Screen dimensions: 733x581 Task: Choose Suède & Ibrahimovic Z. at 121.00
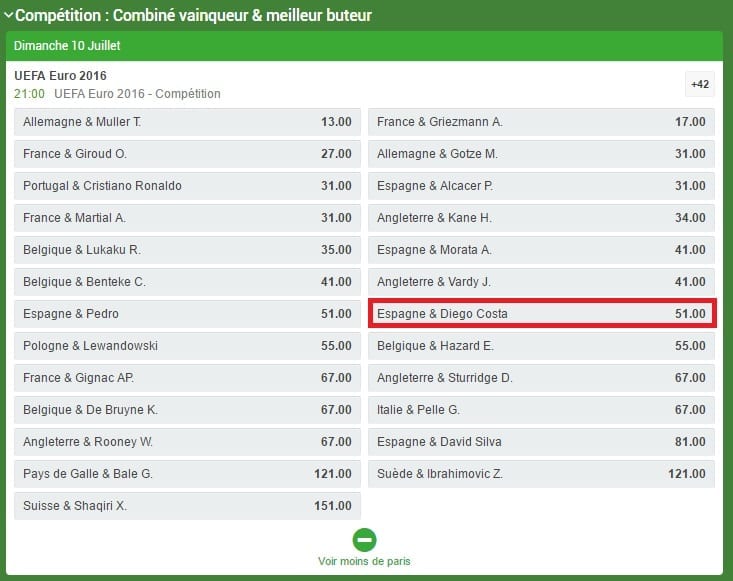(541, 474)
